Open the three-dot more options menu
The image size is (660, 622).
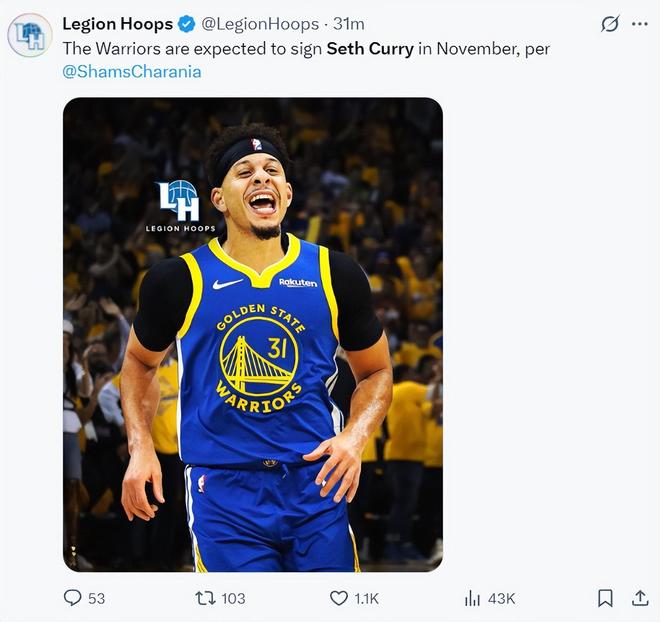click(640, 24)
